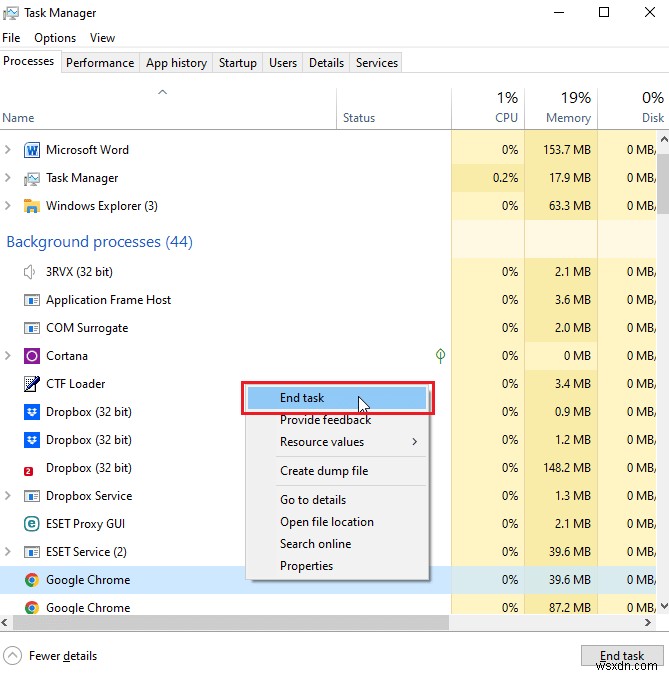Switch to the Performance tab
This screenshot has width=669, height=676.
click(100, 63)
